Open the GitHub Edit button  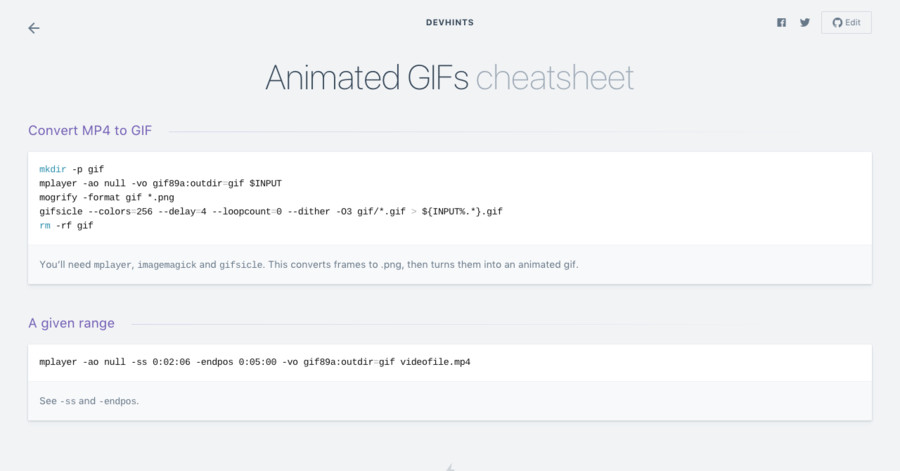click(846, 22)
